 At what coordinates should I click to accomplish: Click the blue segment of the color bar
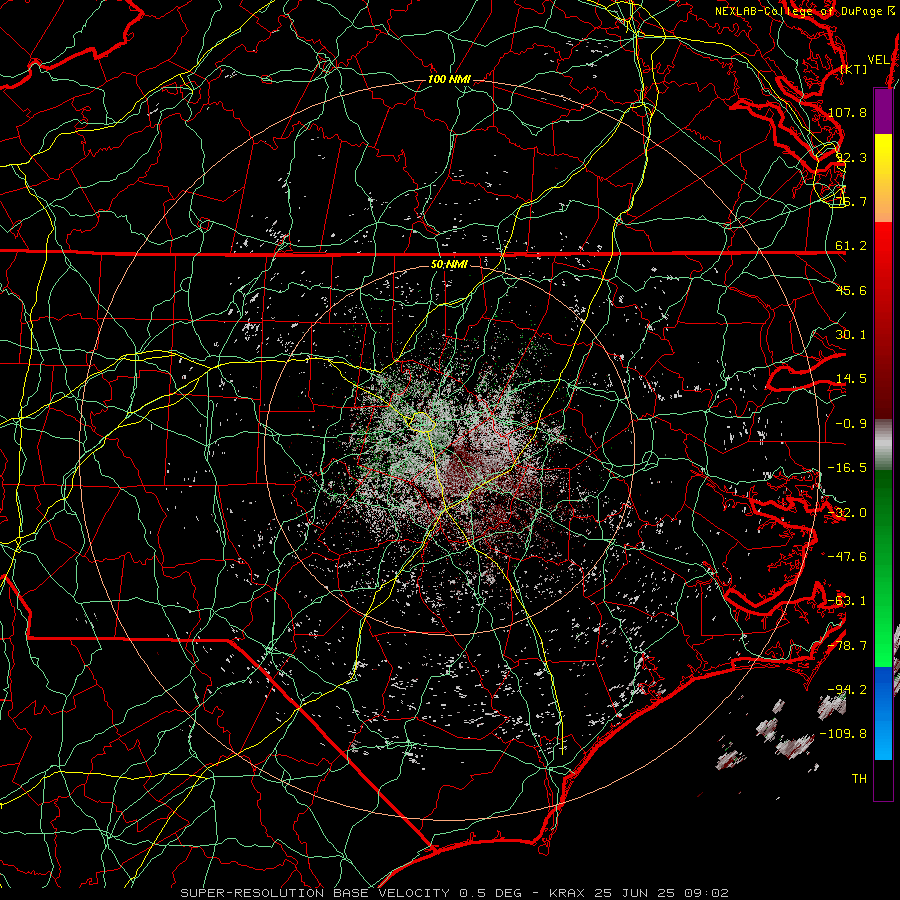[883, 713]
